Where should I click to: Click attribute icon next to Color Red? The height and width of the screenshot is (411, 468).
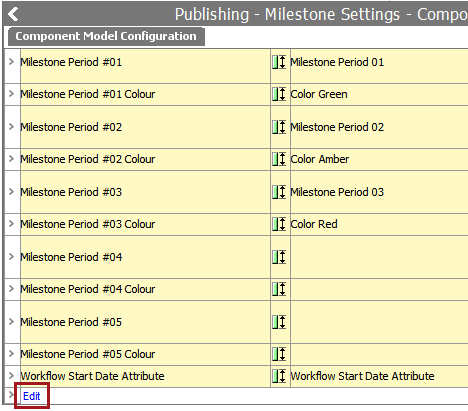[279, 224]
